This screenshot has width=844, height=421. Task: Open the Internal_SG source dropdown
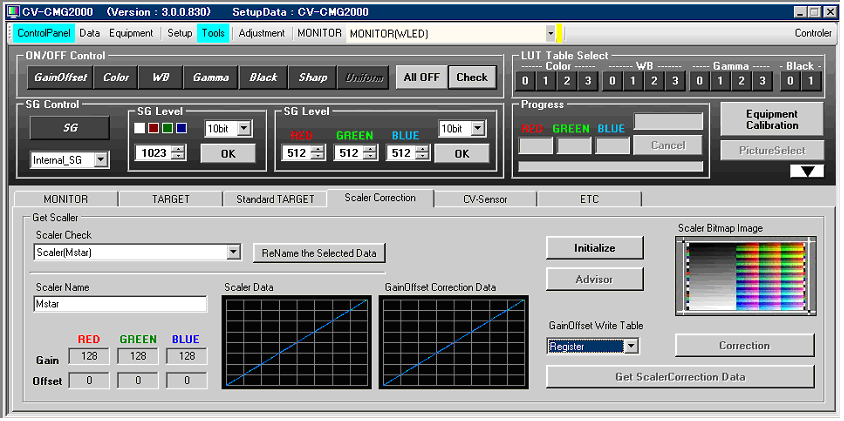click(x=101, y=160)
